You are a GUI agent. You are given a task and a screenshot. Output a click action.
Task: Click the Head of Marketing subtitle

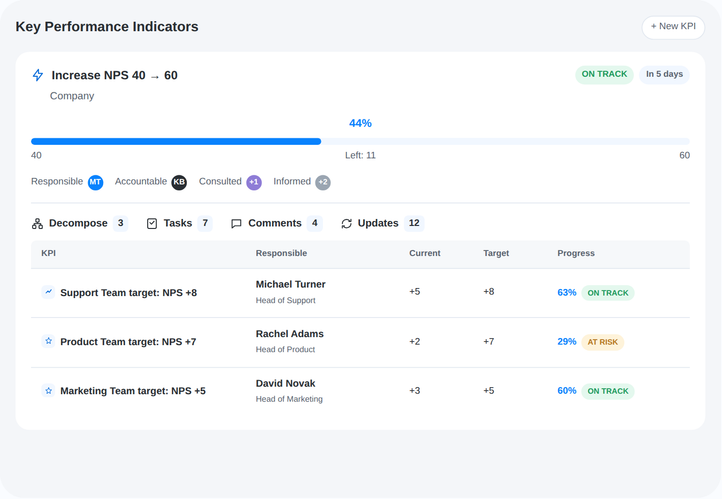click(289, 399)
